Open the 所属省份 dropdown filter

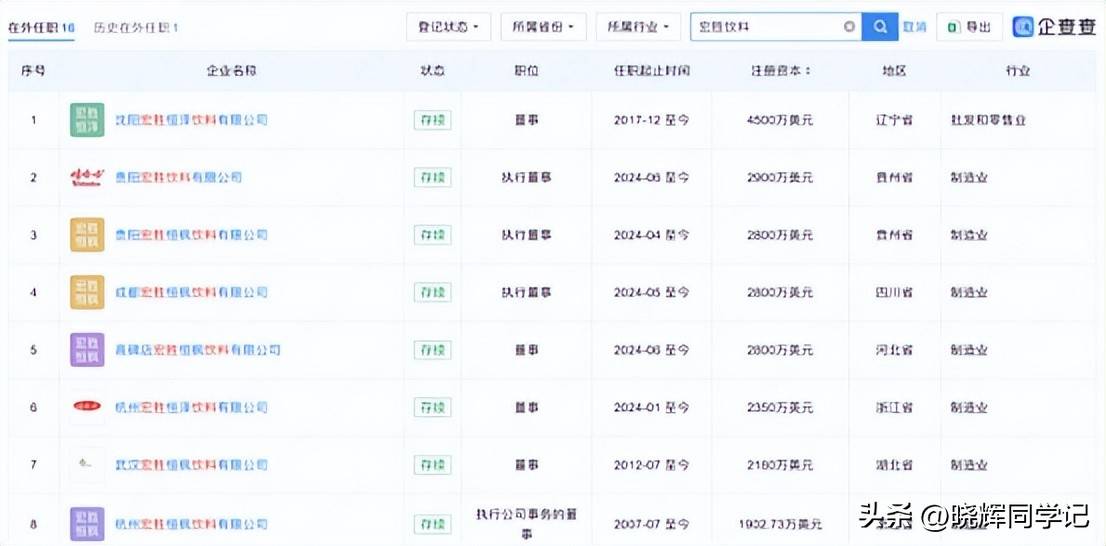(544, 27)
